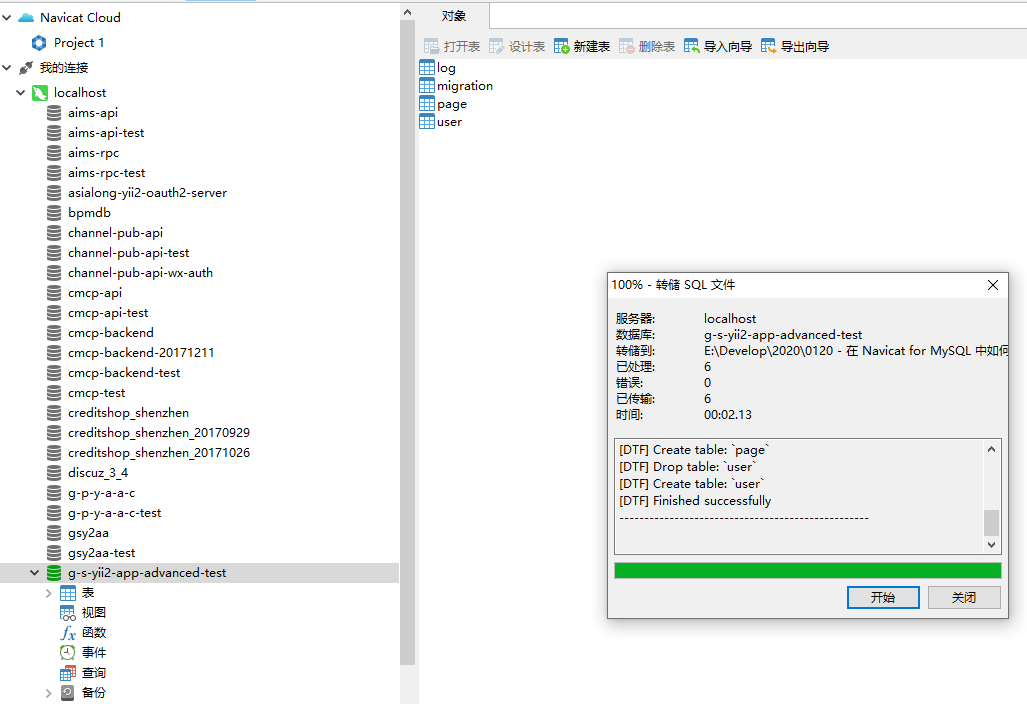Screen dimensions: 1027x704
Task: Select the aims-api-test database
Action: (x=105, y=133)
